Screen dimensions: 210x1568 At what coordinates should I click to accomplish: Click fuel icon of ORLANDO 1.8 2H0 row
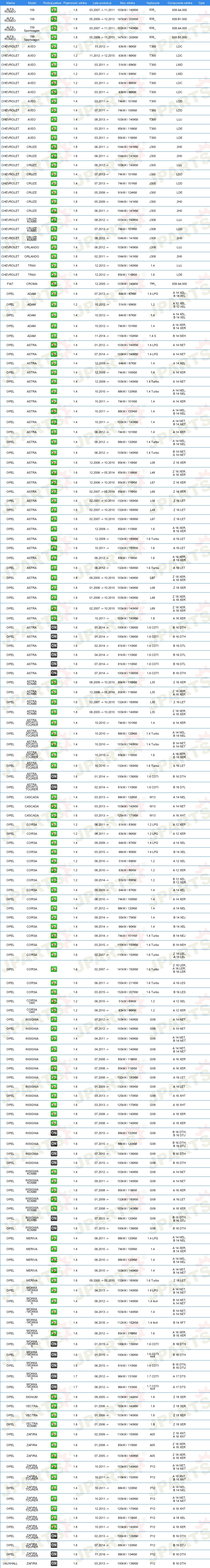coord(53,256)
